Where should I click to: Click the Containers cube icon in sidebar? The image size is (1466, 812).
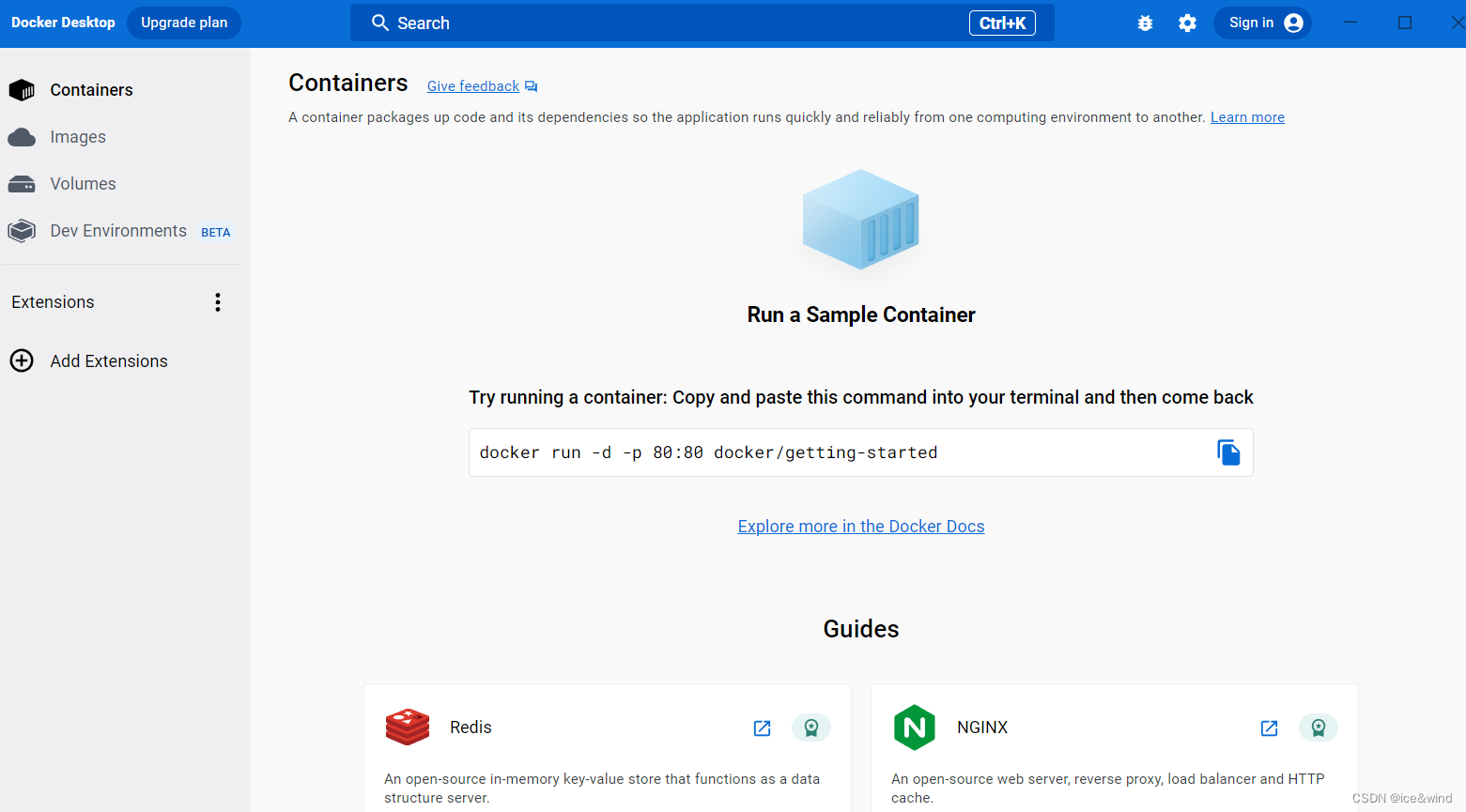click(x=22, y=90)
